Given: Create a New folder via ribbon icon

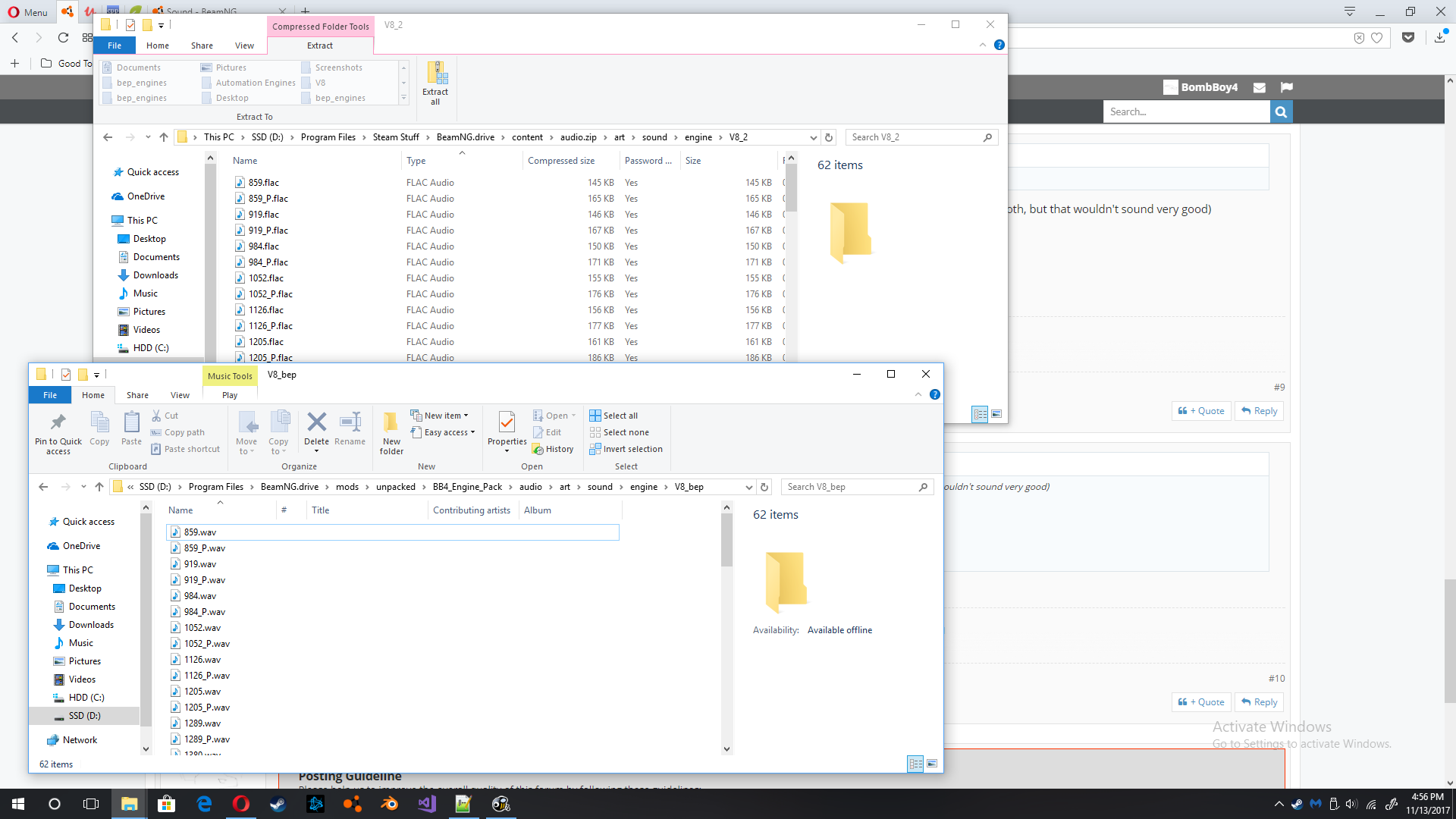Looking at the screenshot, I should [x=391, y=433].
